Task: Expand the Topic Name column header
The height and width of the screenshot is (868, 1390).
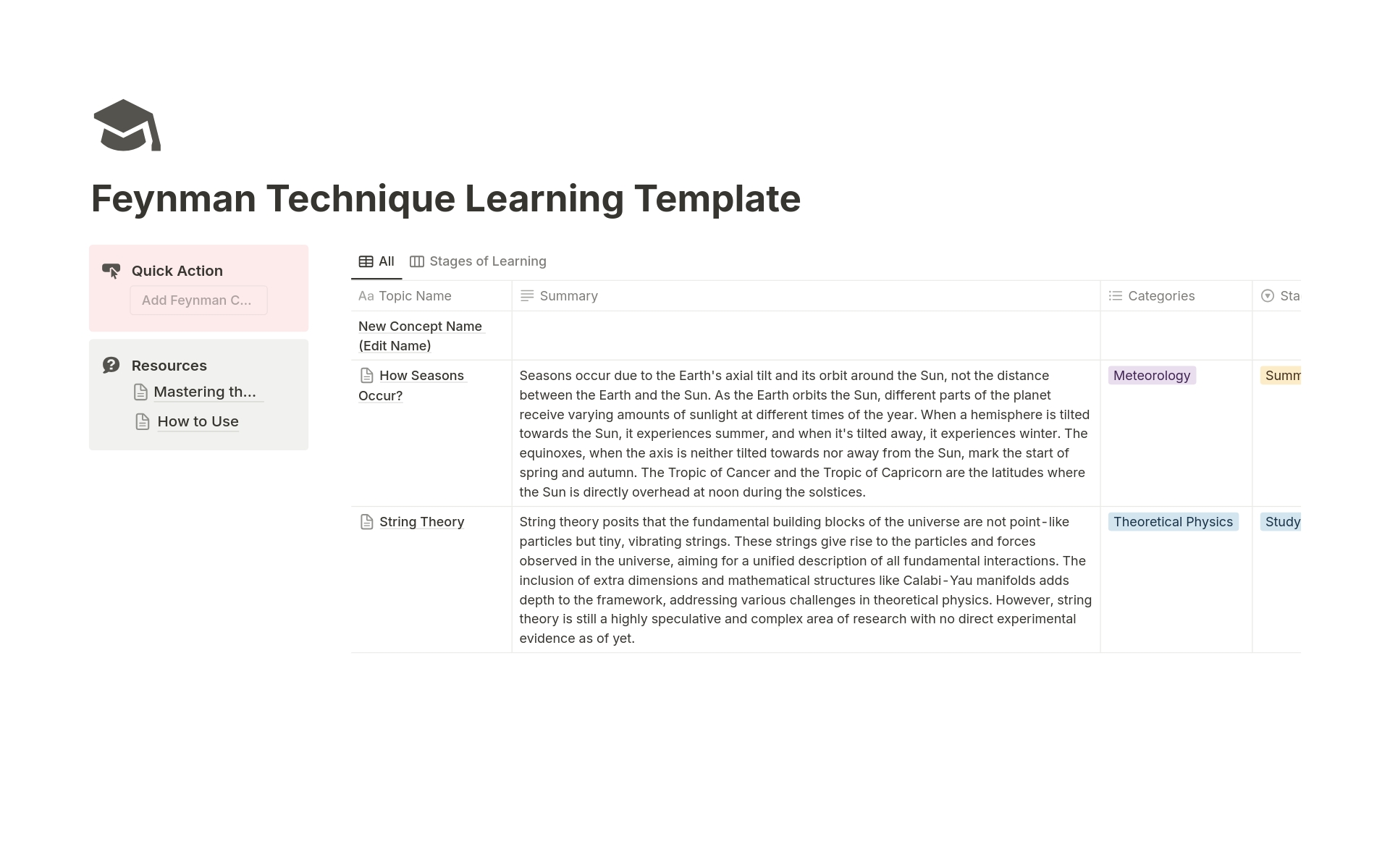Action: 511,296
